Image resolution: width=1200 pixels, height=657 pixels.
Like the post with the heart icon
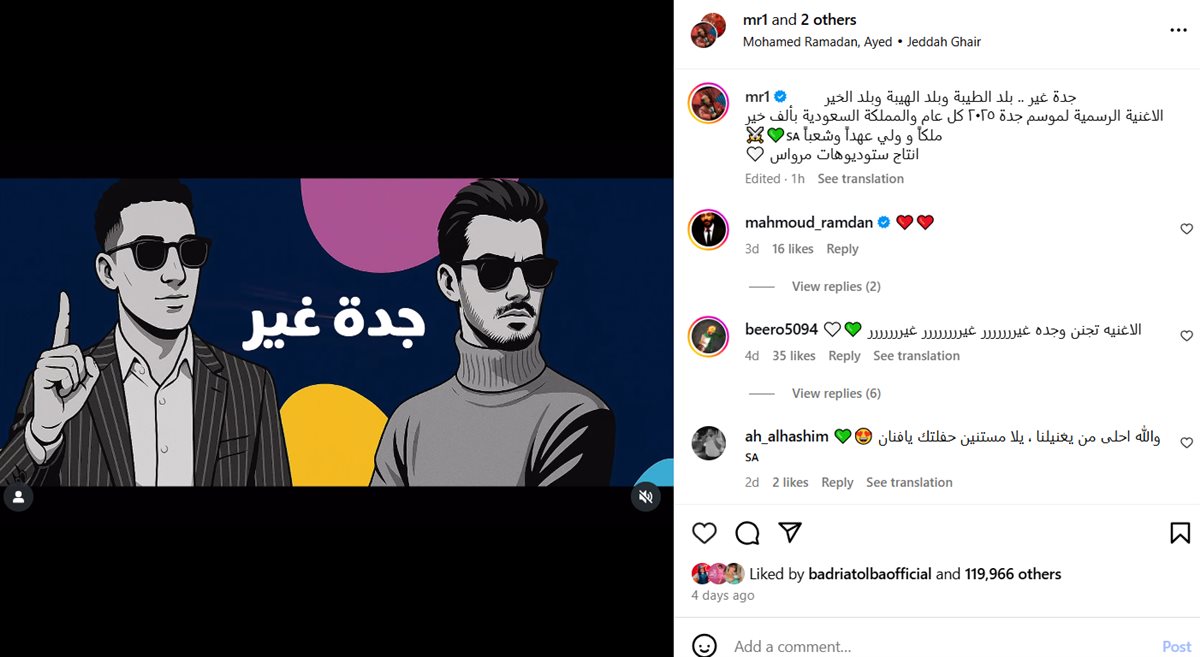coord(705,532)
